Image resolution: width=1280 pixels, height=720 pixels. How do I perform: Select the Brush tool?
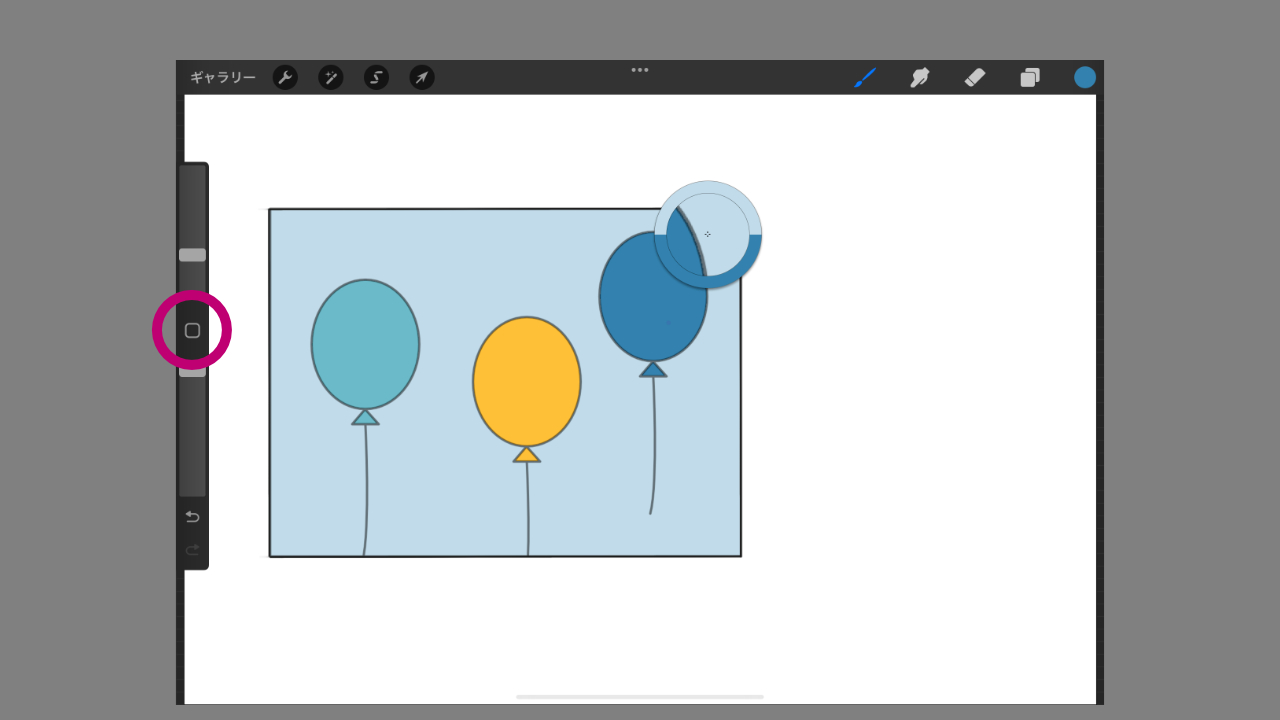865,77
